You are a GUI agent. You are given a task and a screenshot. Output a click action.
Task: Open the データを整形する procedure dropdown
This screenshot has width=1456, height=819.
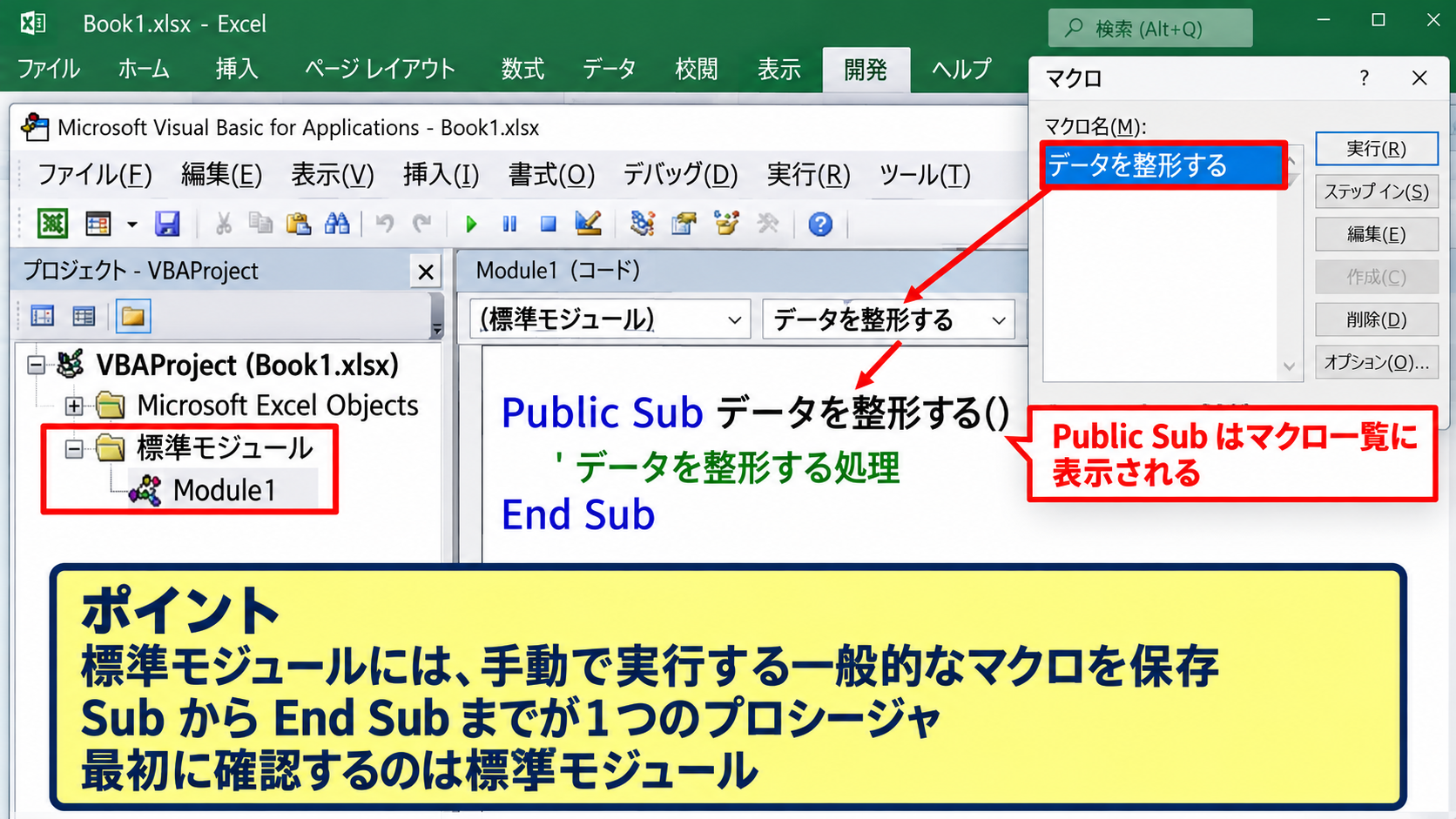pos(999,320)
